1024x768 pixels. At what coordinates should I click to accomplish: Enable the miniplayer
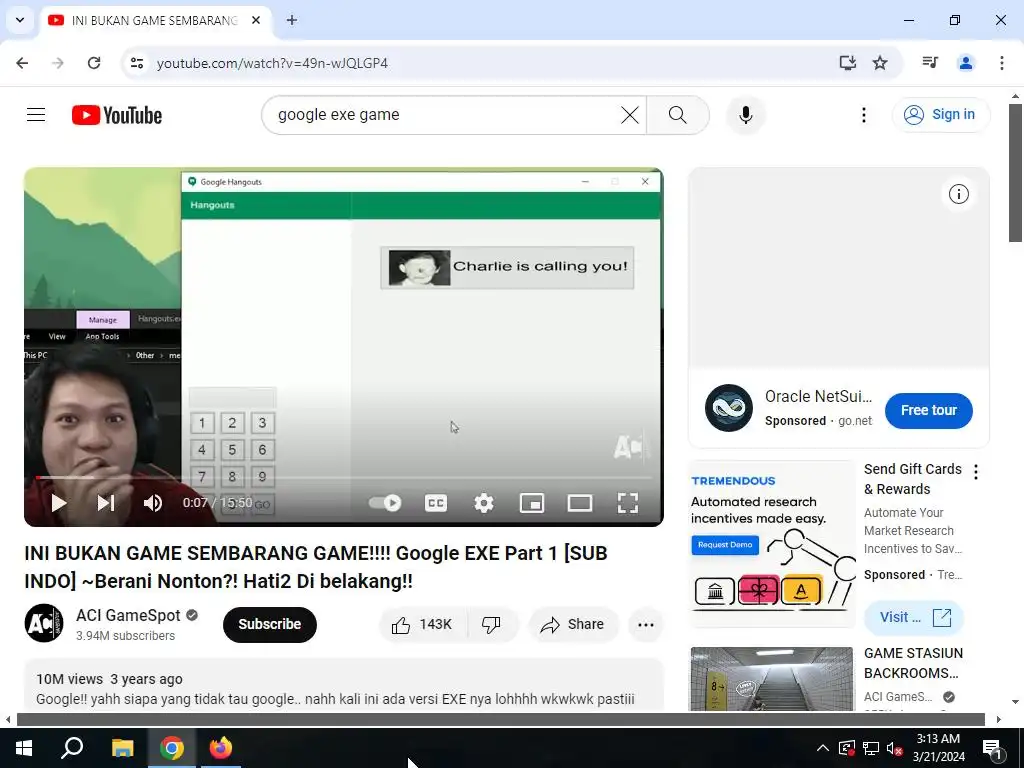pos(532,503)
